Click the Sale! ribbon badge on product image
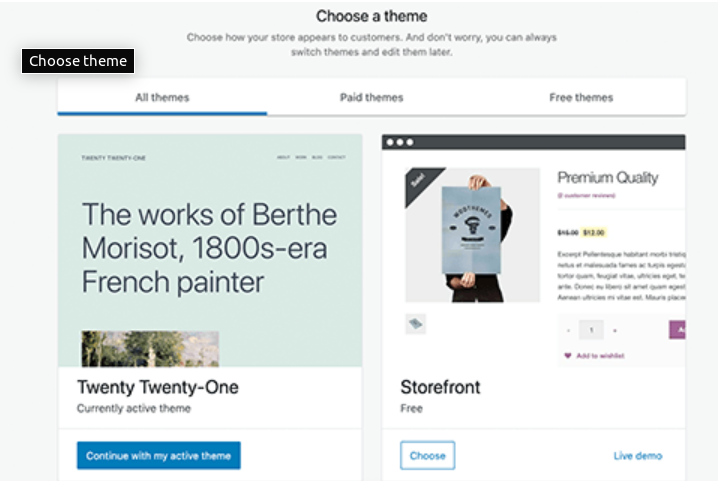 [x=418, y=181]
